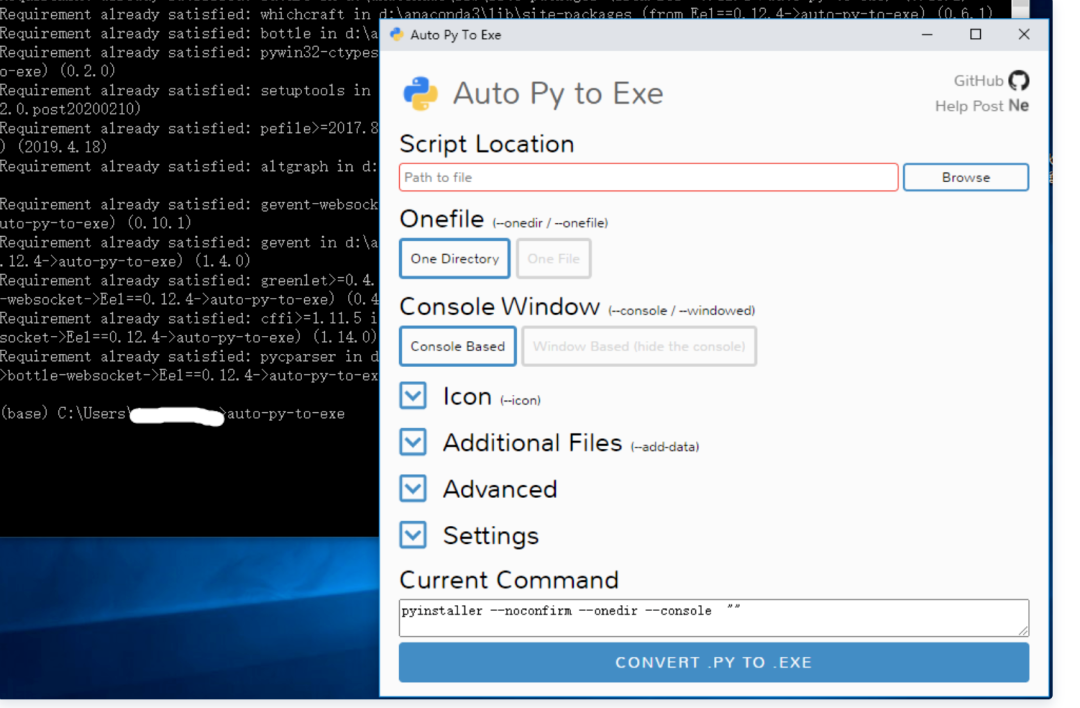Click the Icon section label
This screenshot has height=708, width=1080.
(467, 397)
